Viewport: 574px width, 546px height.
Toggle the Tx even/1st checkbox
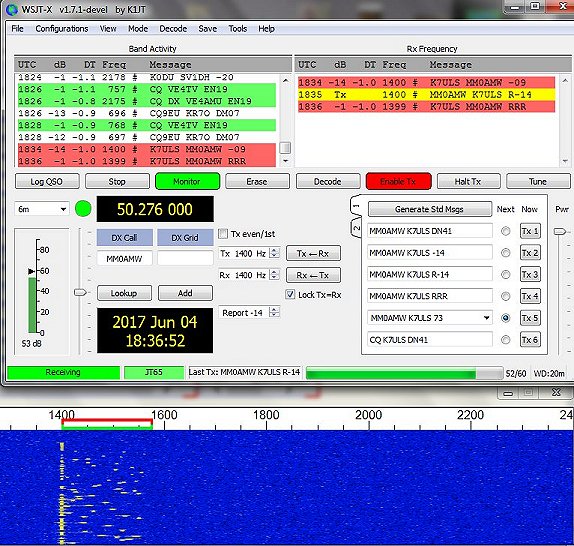(x=223, y=234)
